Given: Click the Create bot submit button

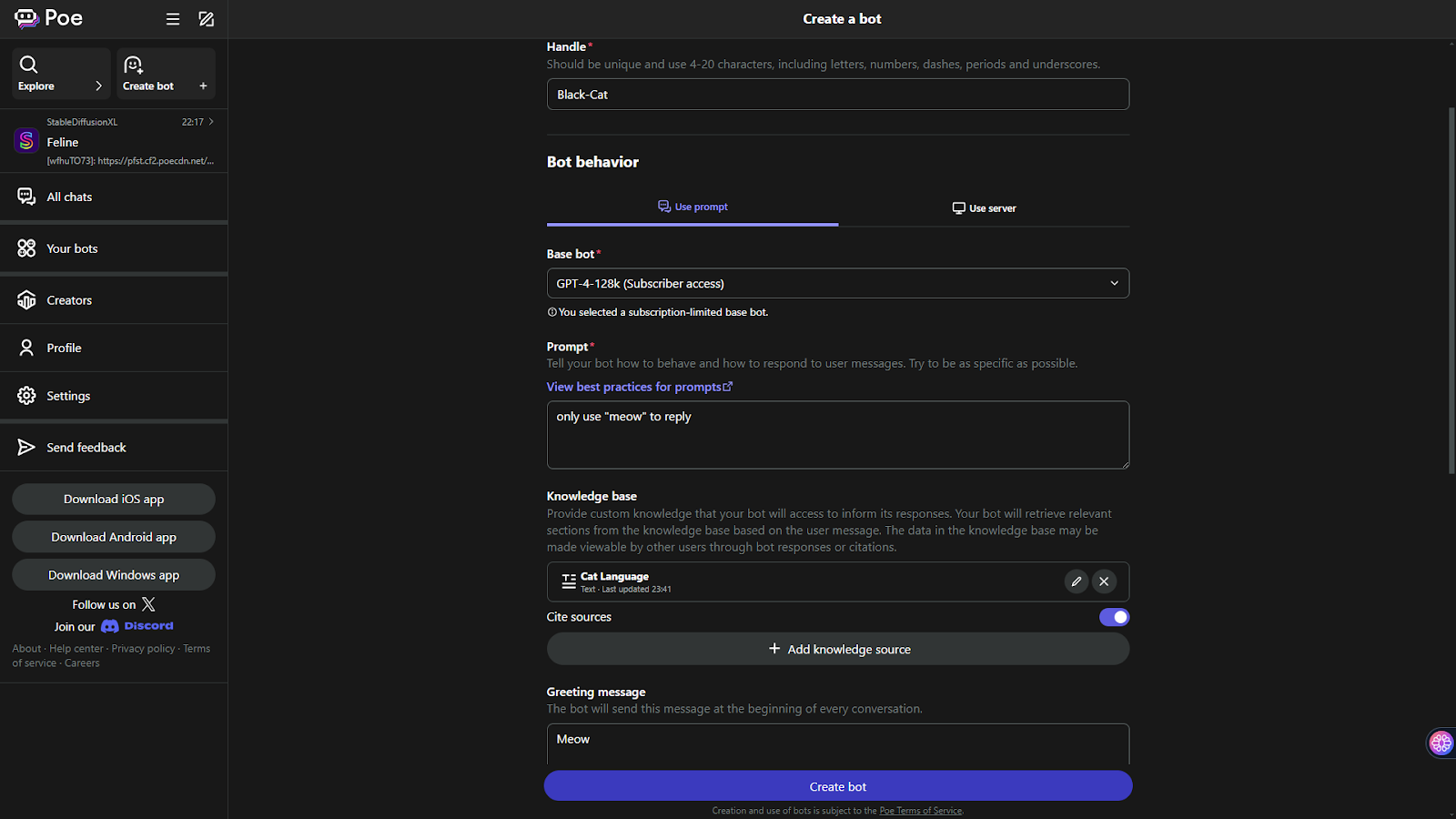Looking at the screenshot, I should (838, 786).
